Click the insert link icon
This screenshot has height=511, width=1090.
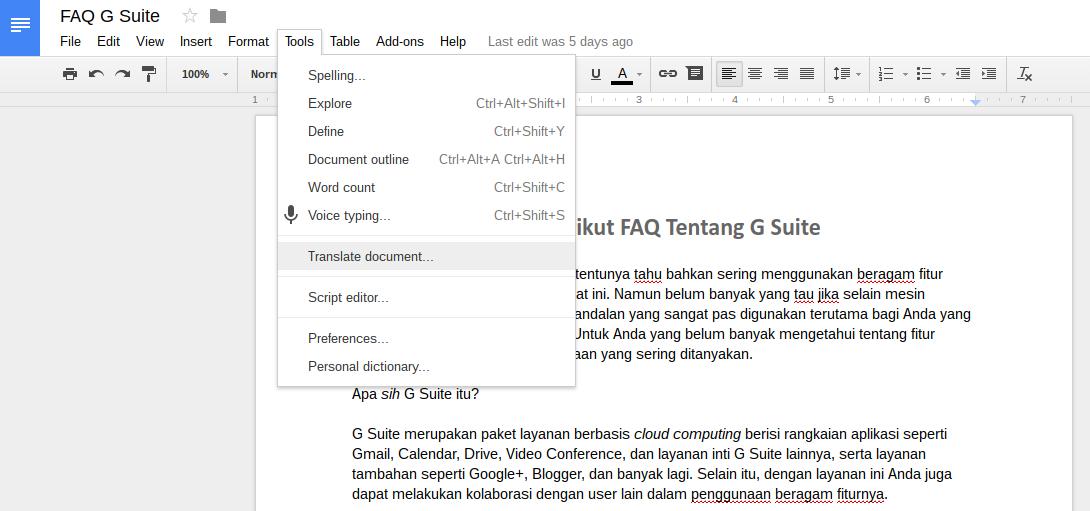coord(667,74)
